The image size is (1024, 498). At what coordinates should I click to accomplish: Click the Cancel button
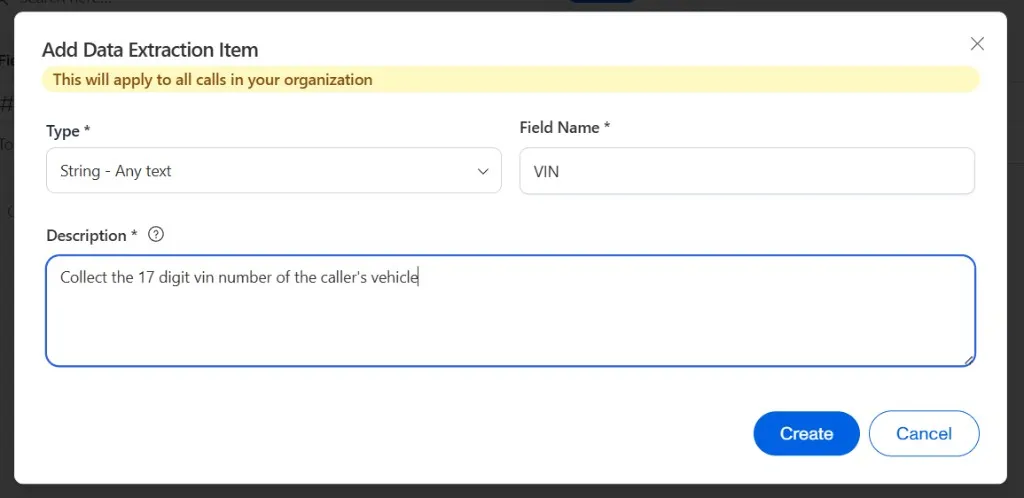pos(924,433)
